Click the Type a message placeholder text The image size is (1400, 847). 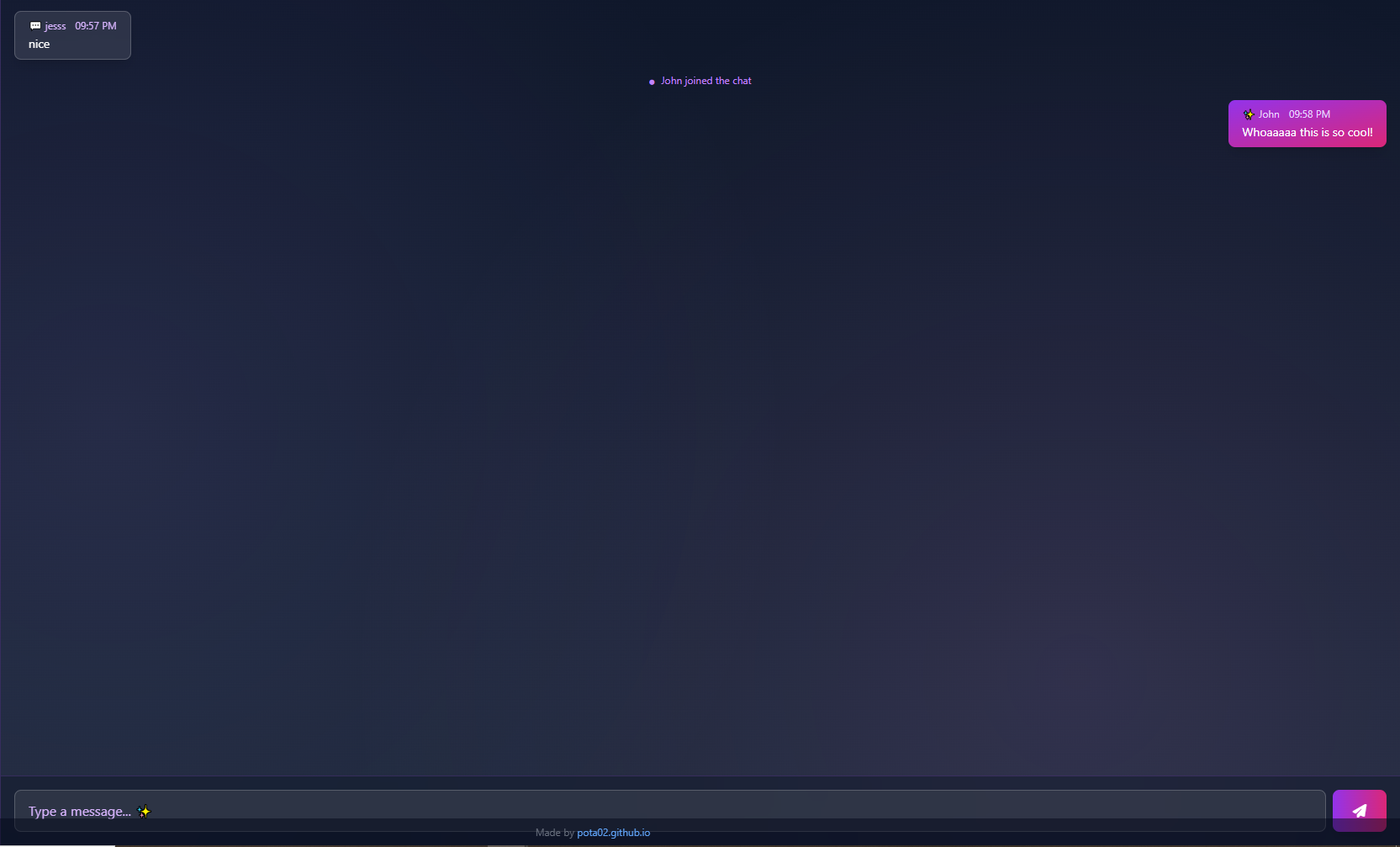pos(80,812)
